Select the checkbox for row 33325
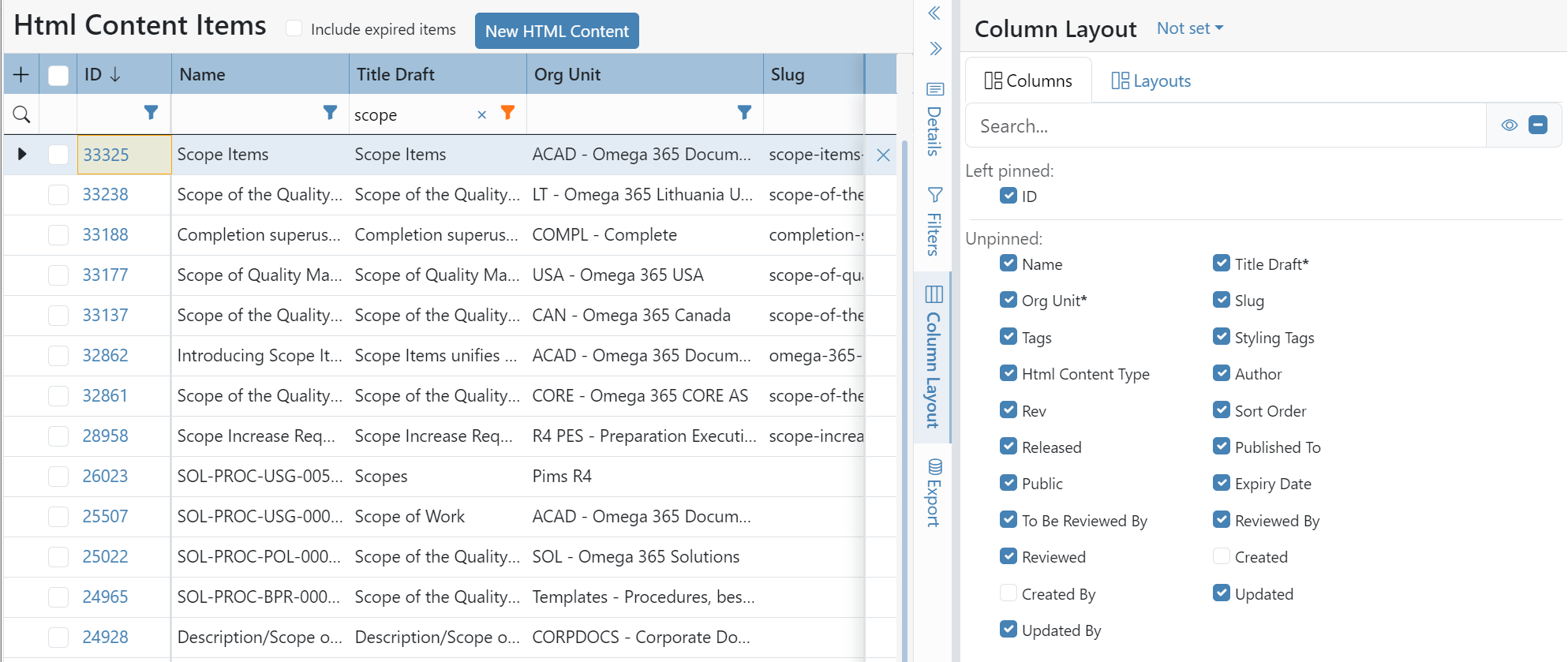The height and width of the screenshot is (662, 1568). click(x=58, y=155)
